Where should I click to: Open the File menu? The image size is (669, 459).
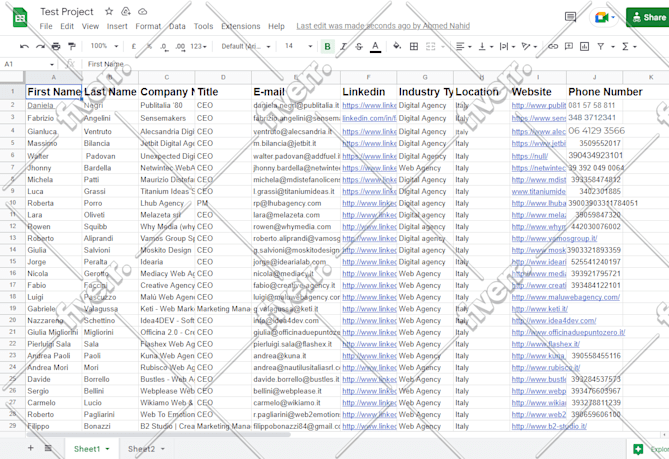click(x=46, y=26)
